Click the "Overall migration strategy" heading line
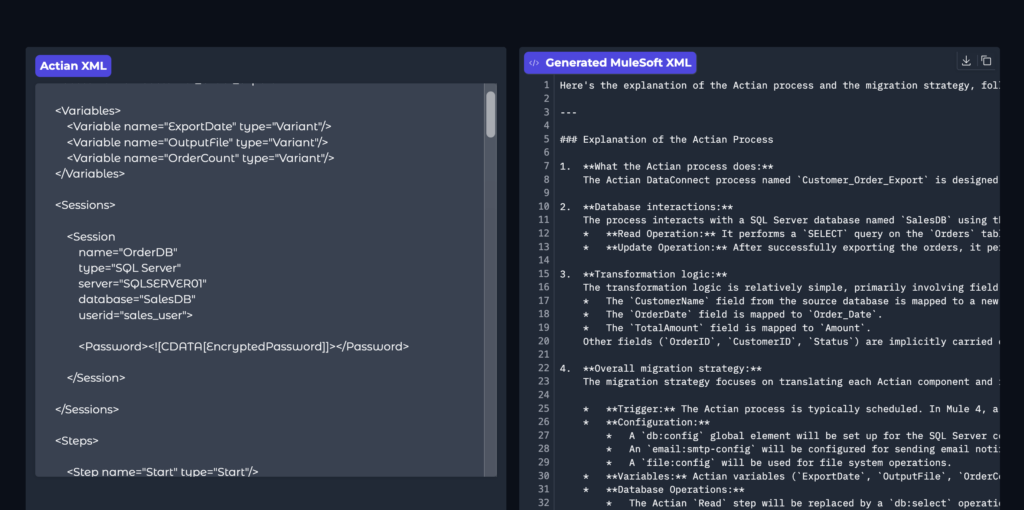This screenshot has width=1024, height=510. pos(660,368)
